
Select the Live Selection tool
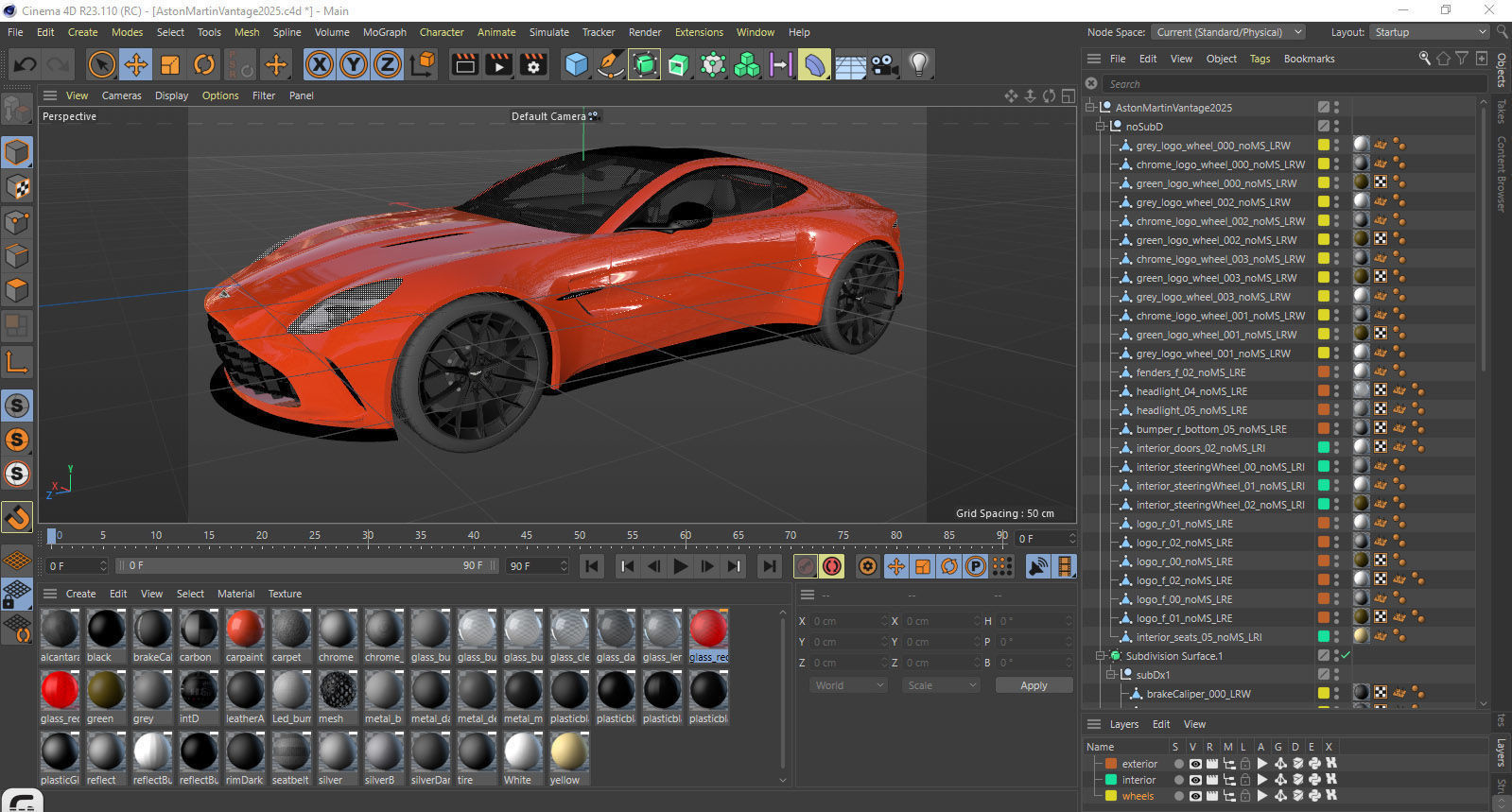pyautogui.click(x=101, y=64)
